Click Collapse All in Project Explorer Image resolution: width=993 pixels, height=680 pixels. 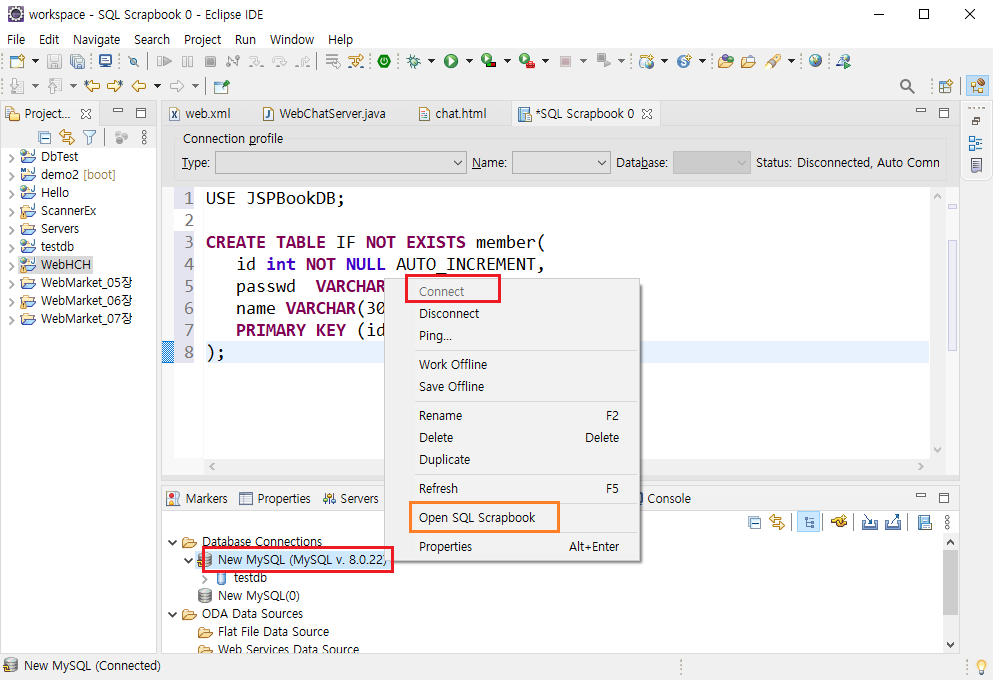[x=45, y=137]
